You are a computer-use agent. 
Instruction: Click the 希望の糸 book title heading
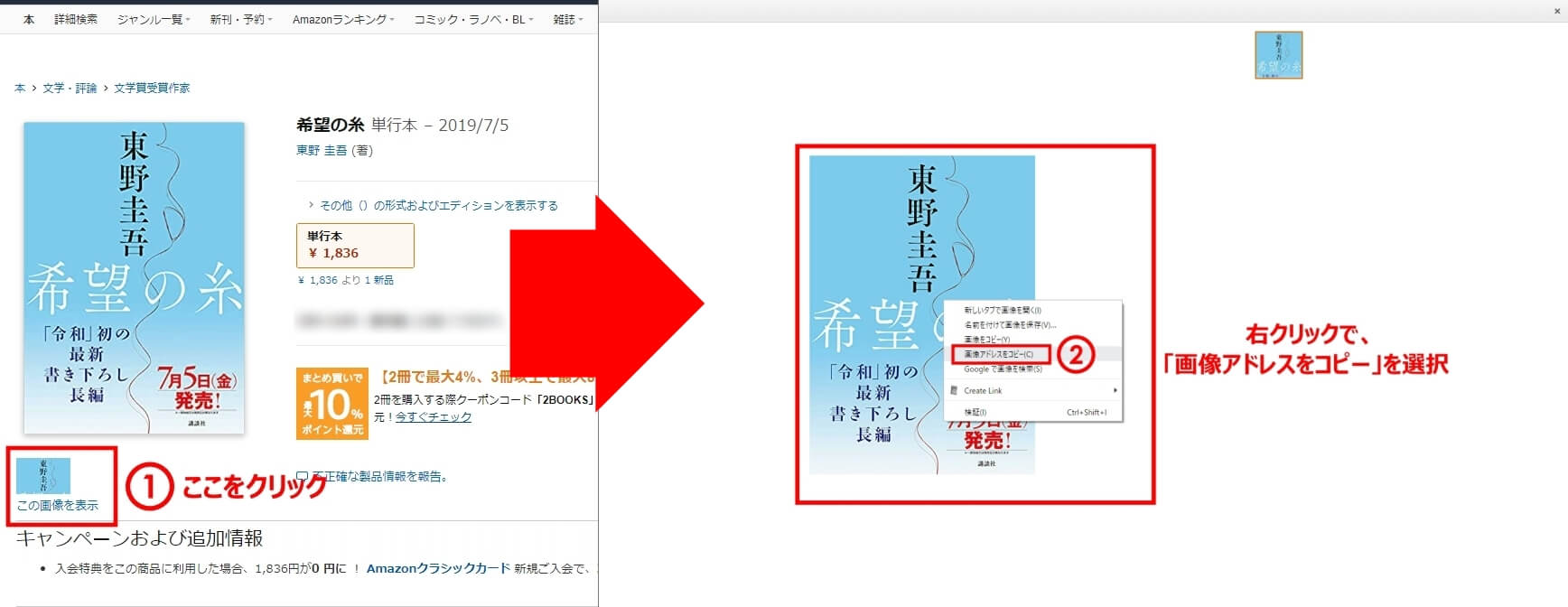pos(330,125)
